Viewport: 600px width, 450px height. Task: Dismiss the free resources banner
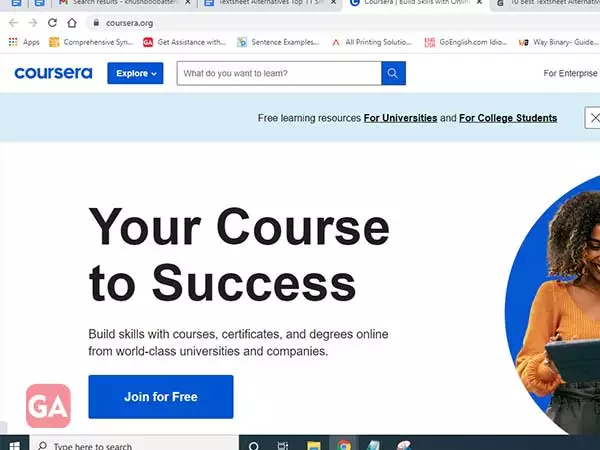click(x=593, y=118)
